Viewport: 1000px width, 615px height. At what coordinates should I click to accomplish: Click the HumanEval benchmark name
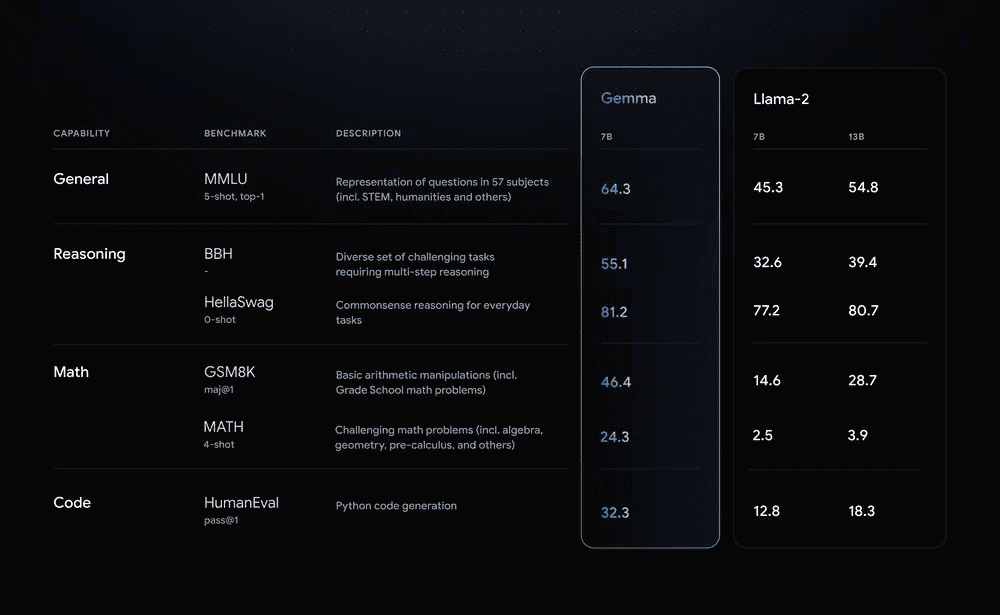[241, 503]
